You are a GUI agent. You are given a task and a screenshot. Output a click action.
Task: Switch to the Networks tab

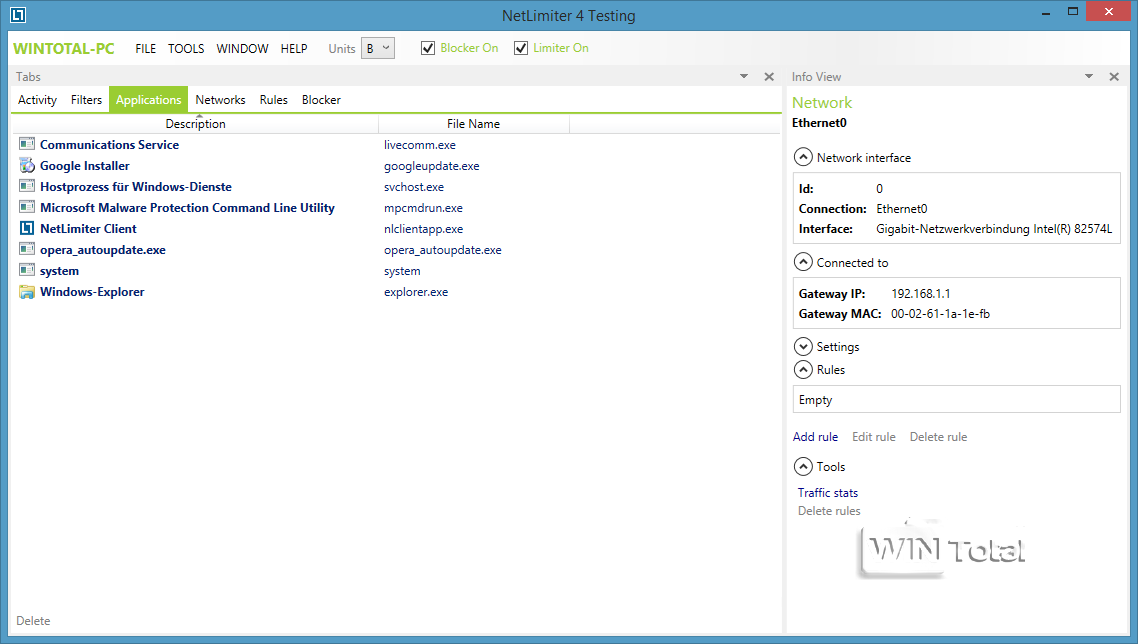tap(220, 100)
